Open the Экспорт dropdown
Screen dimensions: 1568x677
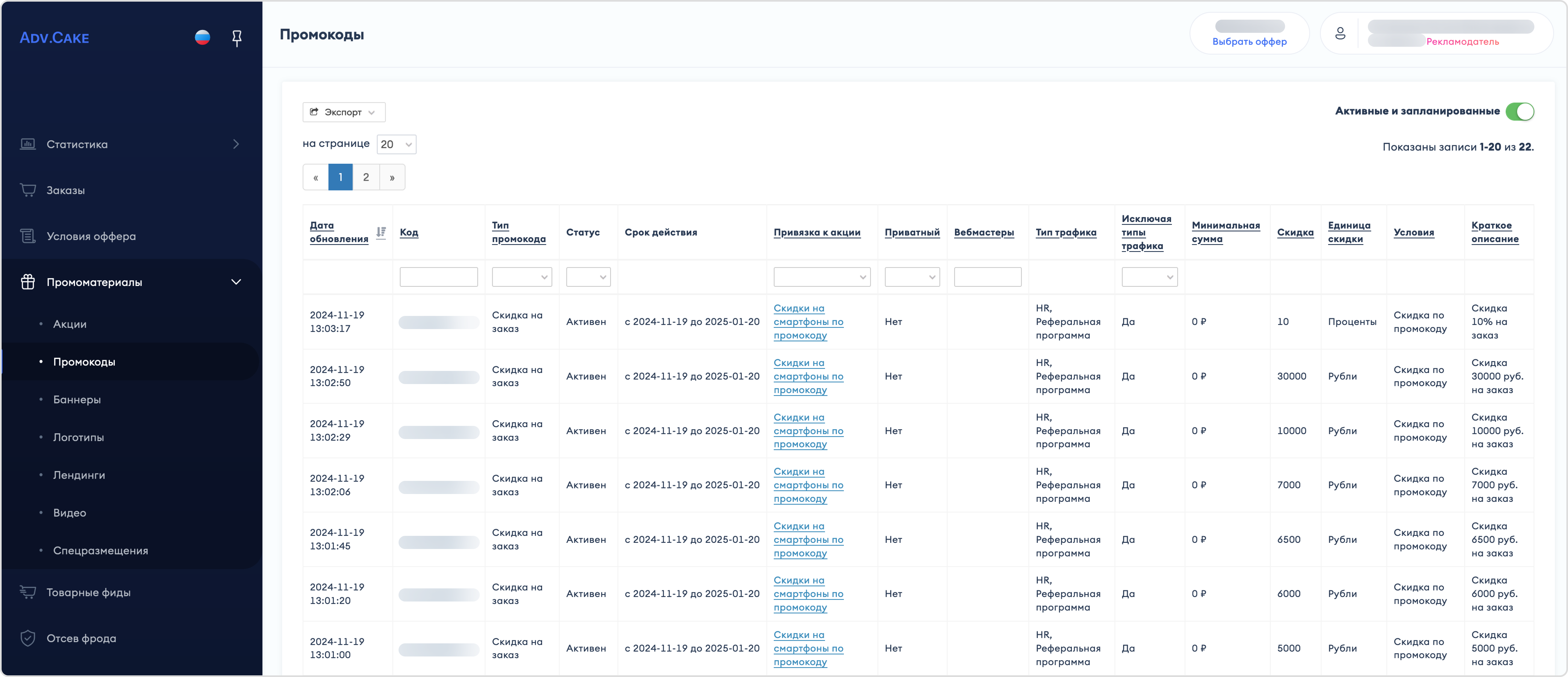coord(344,112)
